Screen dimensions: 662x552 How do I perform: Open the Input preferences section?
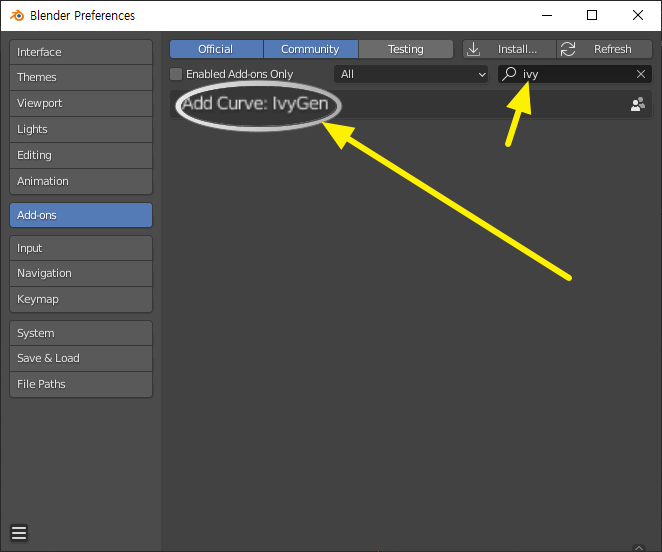click(81, 248)
